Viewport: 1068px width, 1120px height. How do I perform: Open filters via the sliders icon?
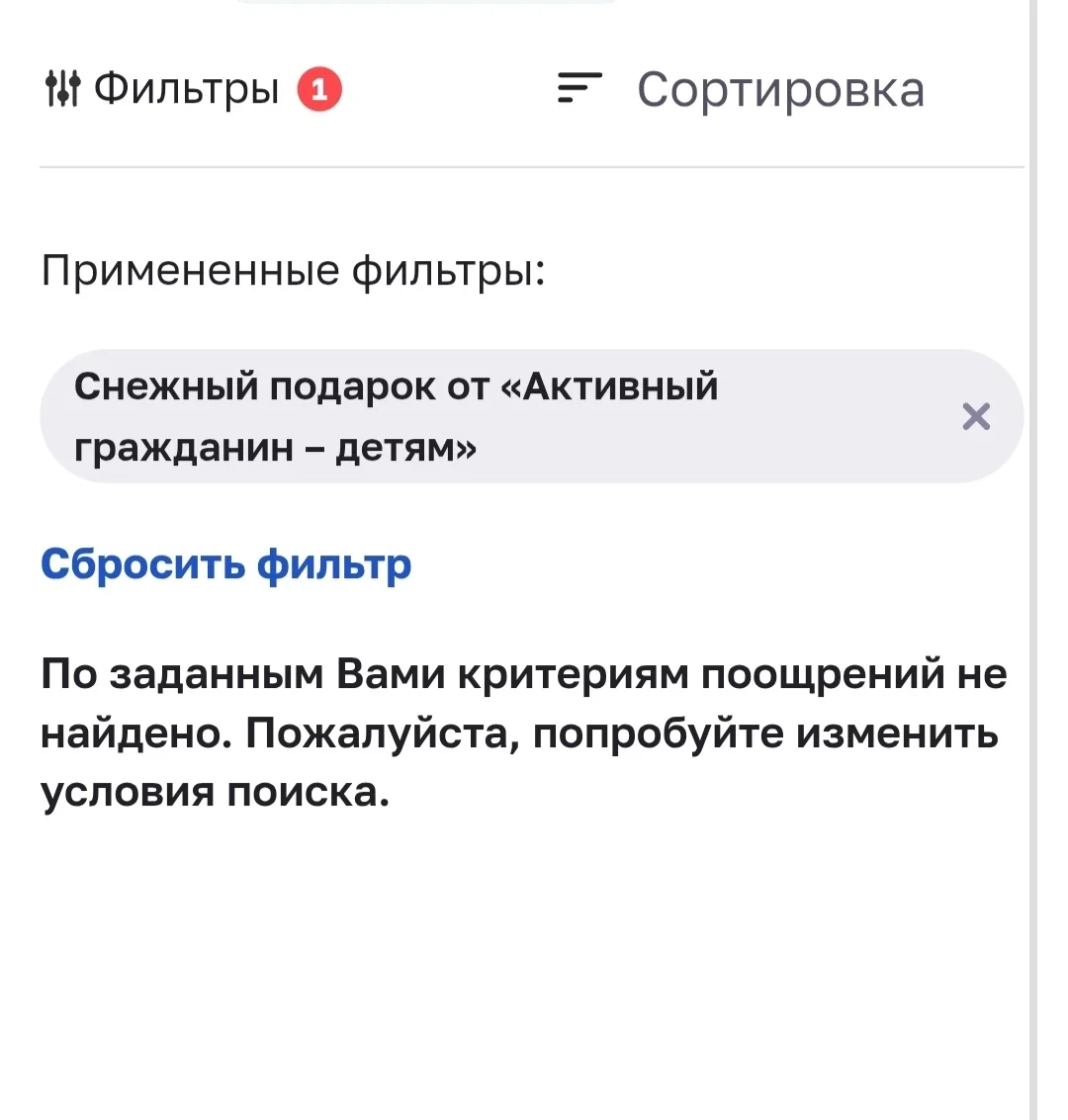click(63, 89)
